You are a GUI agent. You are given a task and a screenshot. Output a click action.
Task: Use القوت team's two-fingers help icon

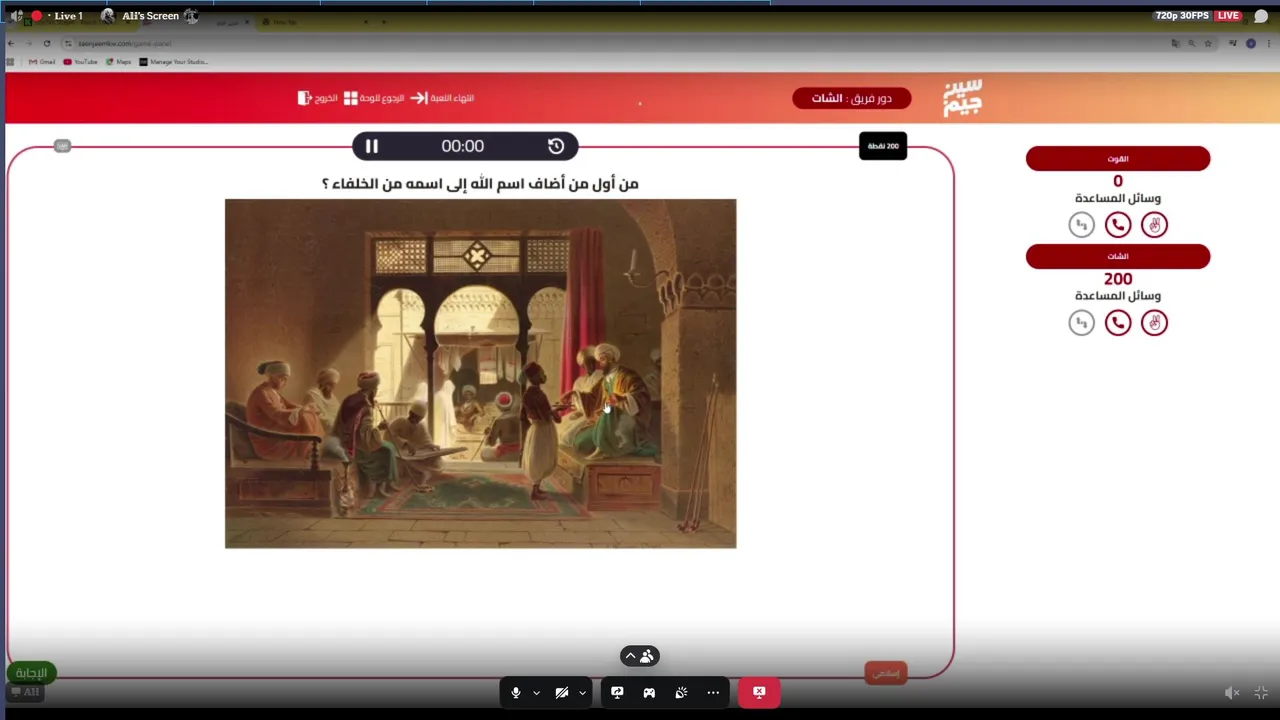point(1154,225)
